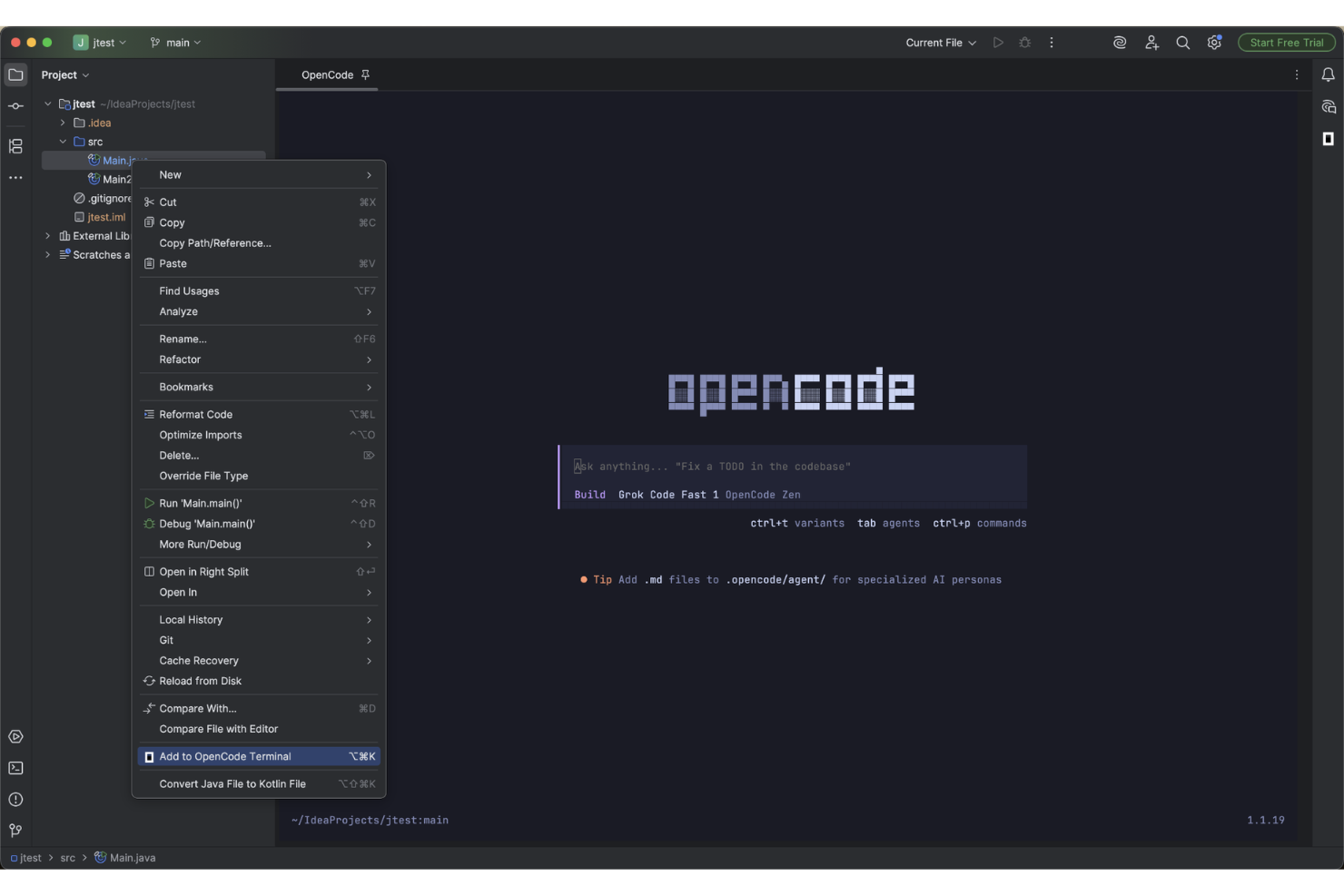Open the Project view dropdown header

[x=64, y=74]
